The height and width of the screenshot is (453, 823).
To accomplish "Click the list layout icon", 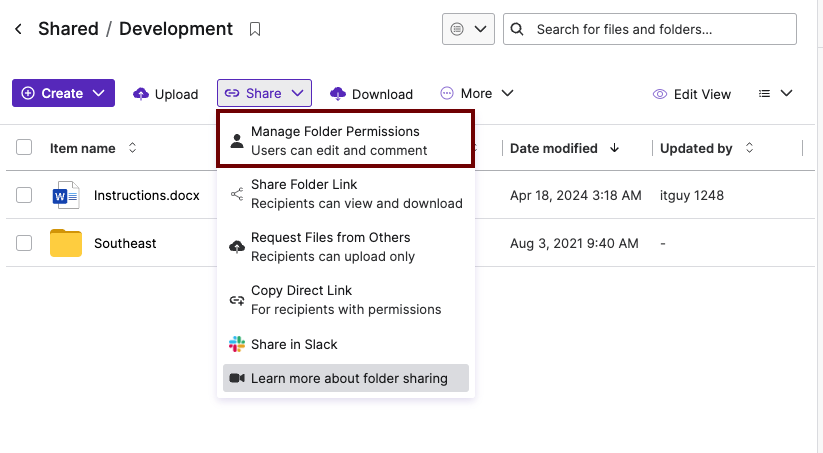I will [765, 93].
